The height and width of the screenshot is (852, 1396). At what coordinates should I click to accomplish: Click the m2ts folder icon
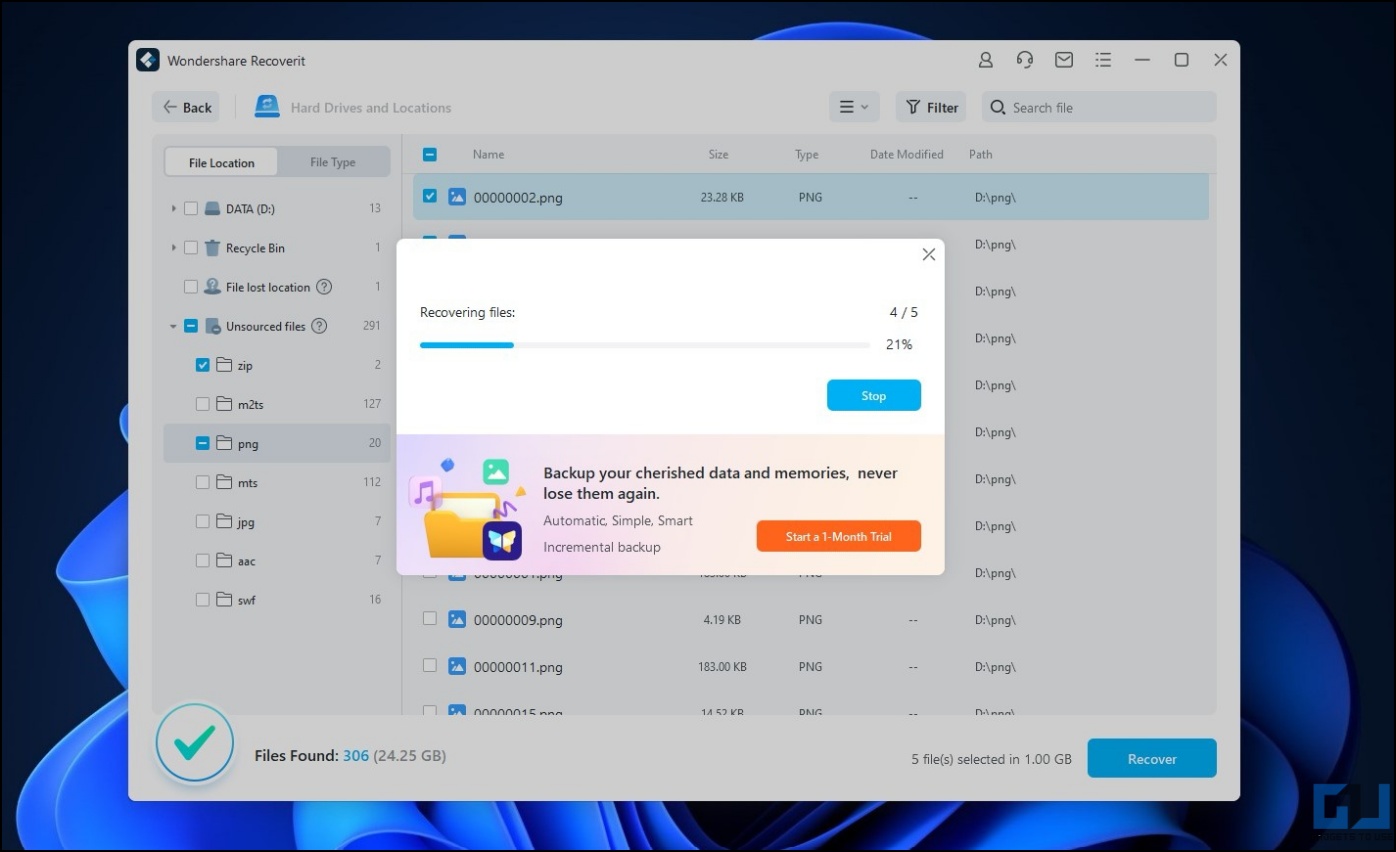224,404
